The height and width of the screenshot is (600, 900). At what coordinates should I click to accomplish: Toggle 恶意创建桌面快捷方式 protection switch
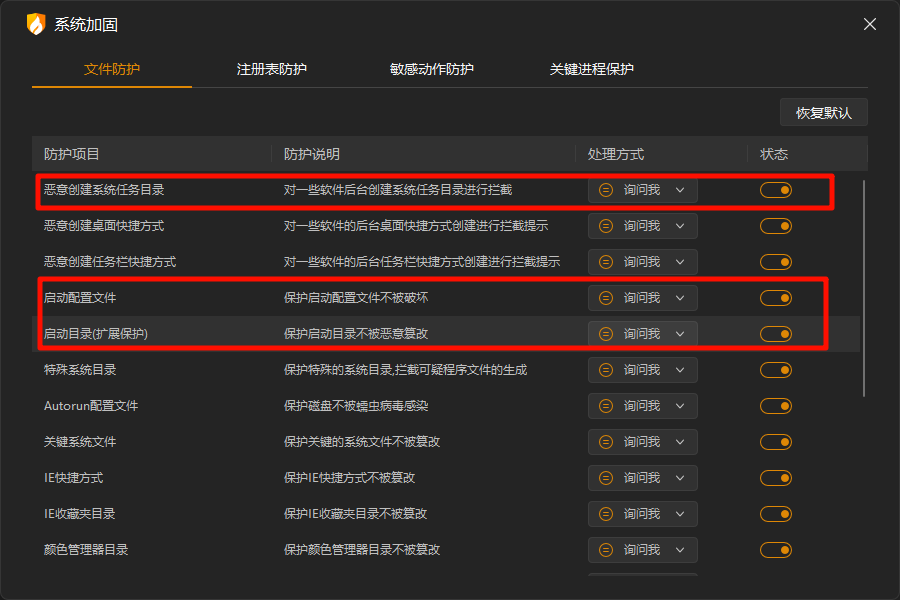[776, 226]
